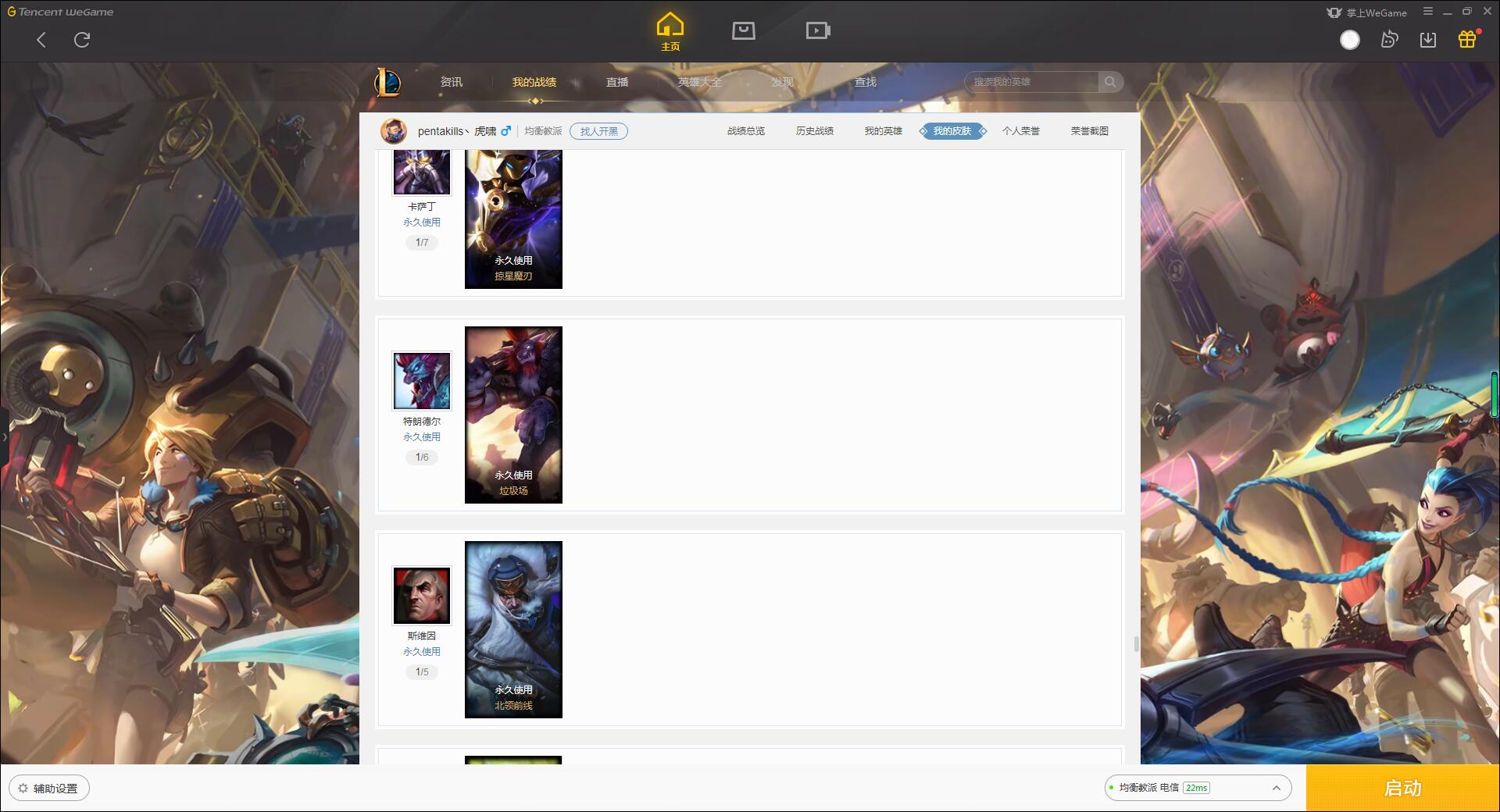This screenshot has height=812, width=1500.
Task: Open the 英雄大全 champions tab
Action: pos(700,82)
